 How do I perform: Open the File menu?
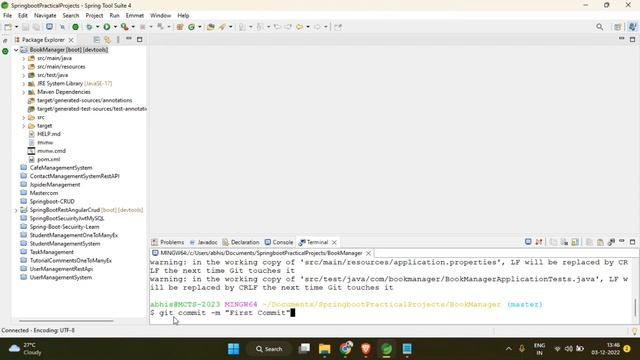tap(7, 16)
